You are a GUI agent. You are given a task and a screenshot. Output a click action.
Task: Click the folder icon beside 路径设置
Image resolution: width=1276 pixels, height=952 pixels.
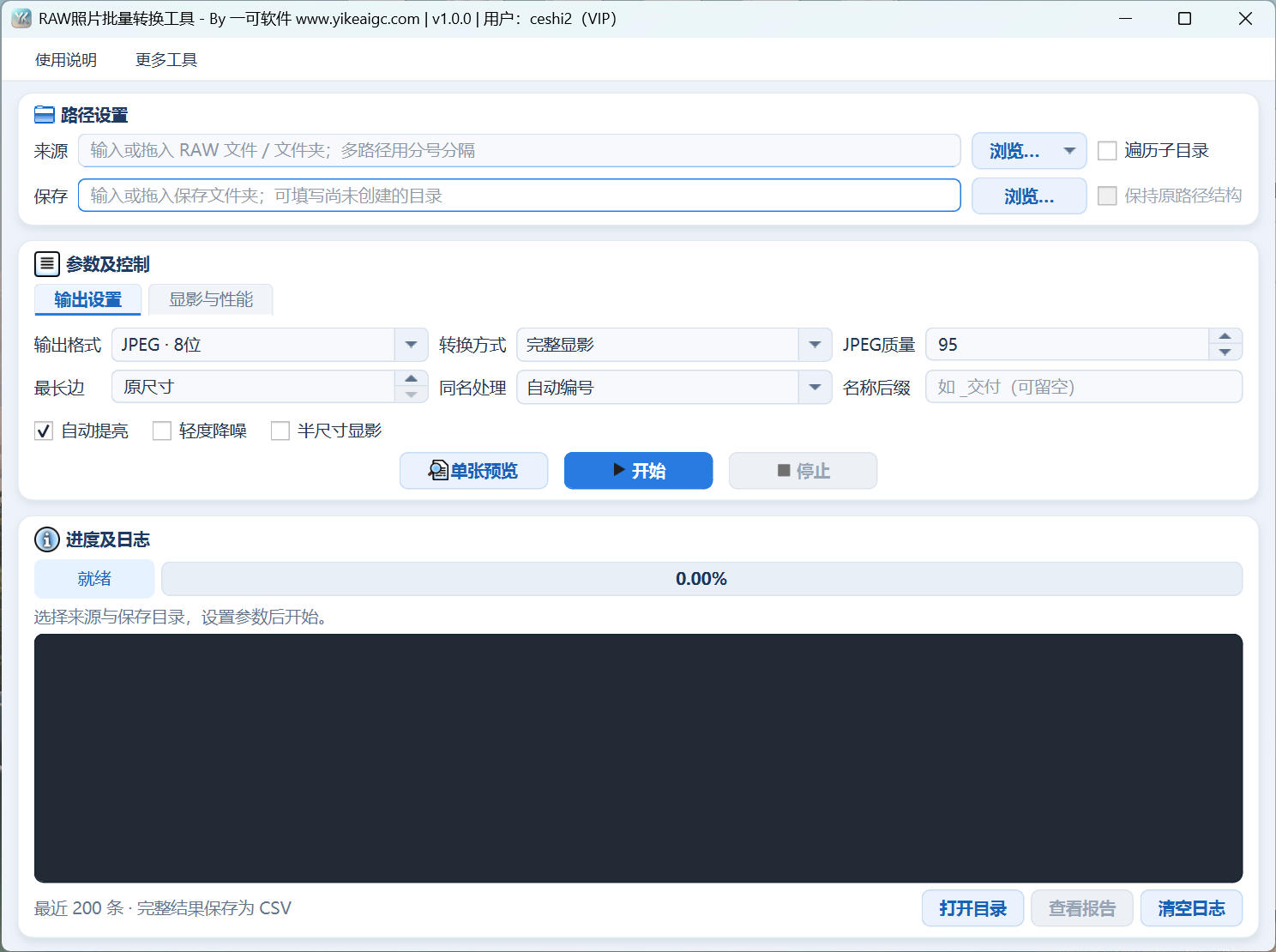click(x=44, y=115)
